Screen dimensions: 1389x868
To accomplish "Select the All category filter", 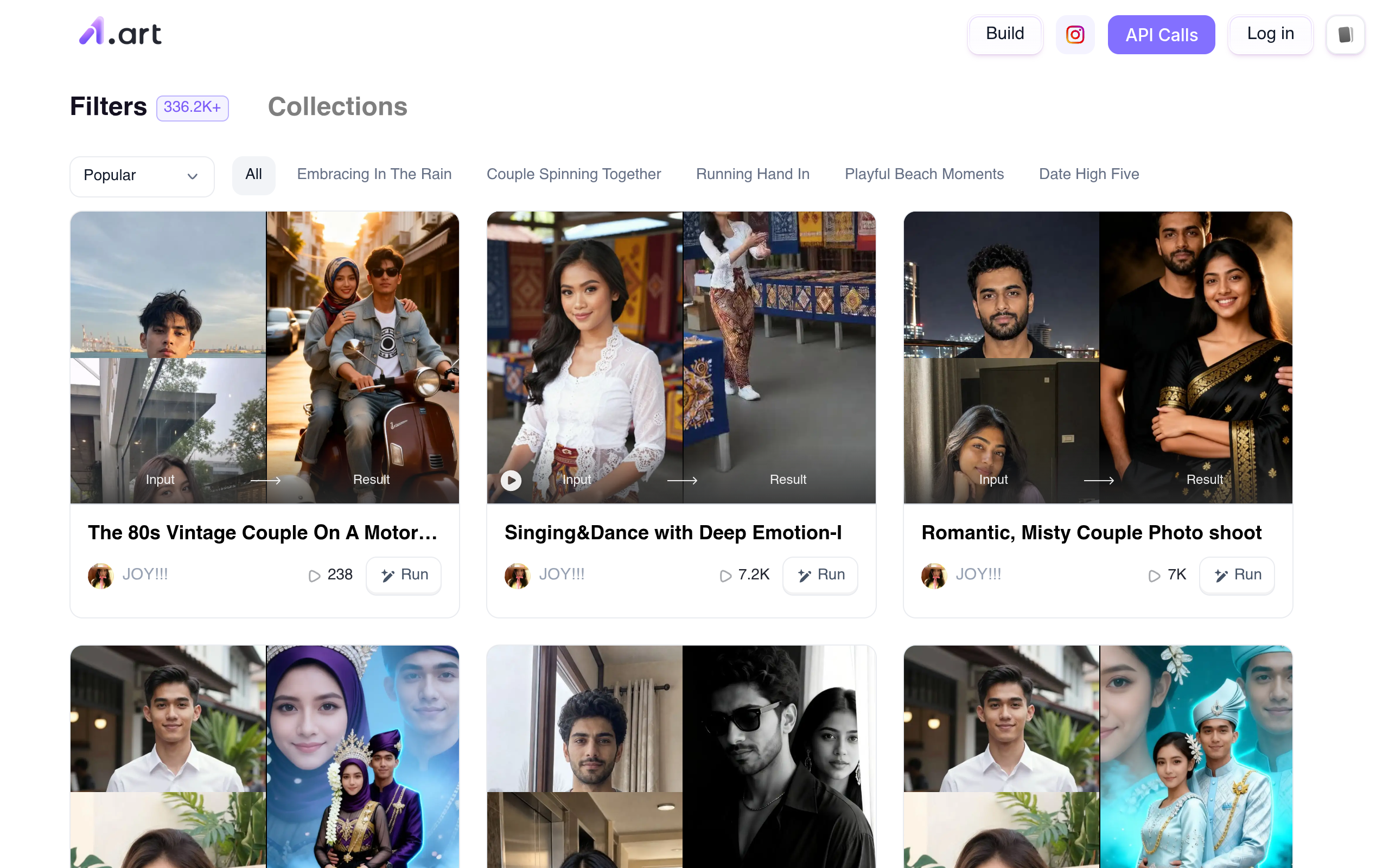I will point(254,175).
